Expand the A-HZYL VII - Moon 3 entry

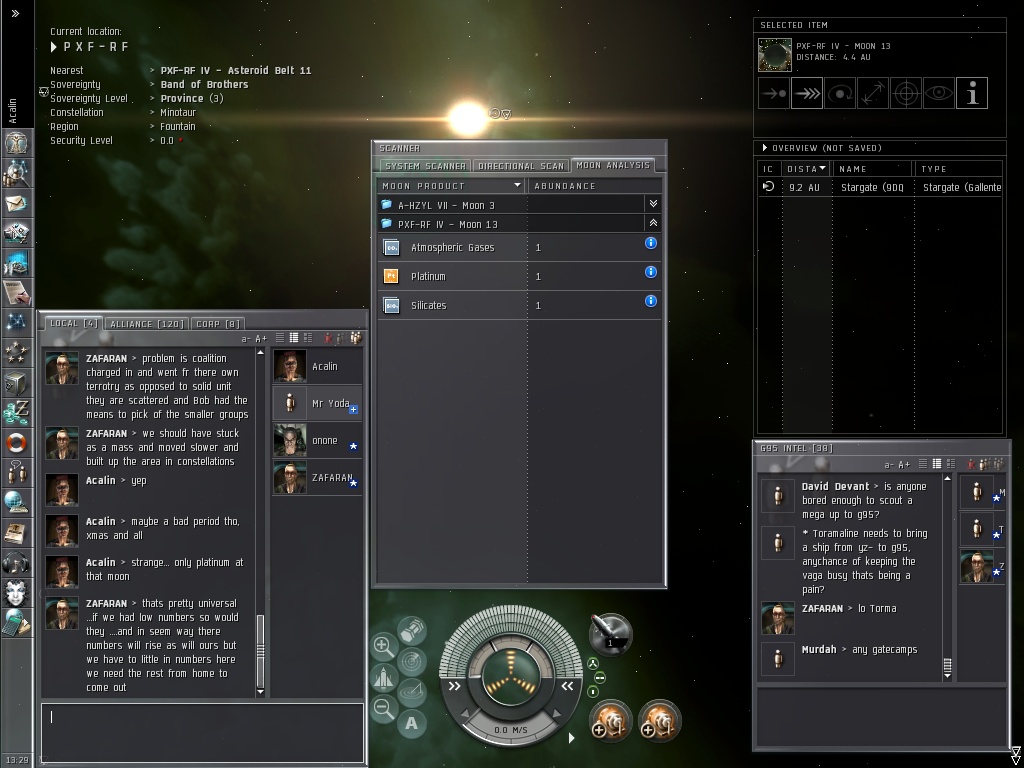coord(653,204)
